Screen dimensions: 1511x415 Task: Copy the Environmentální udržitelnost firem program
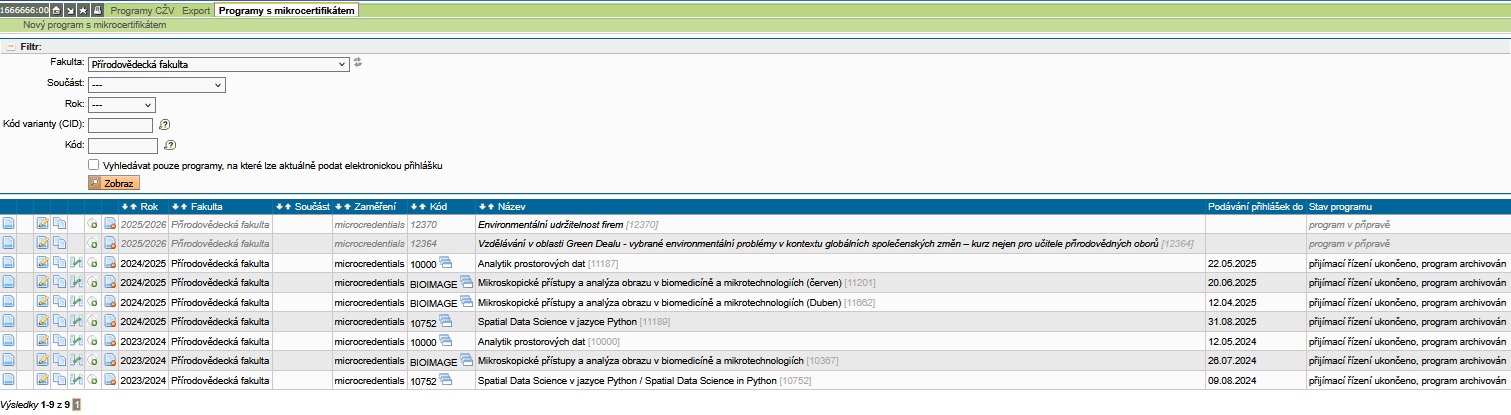click(59, 224)
